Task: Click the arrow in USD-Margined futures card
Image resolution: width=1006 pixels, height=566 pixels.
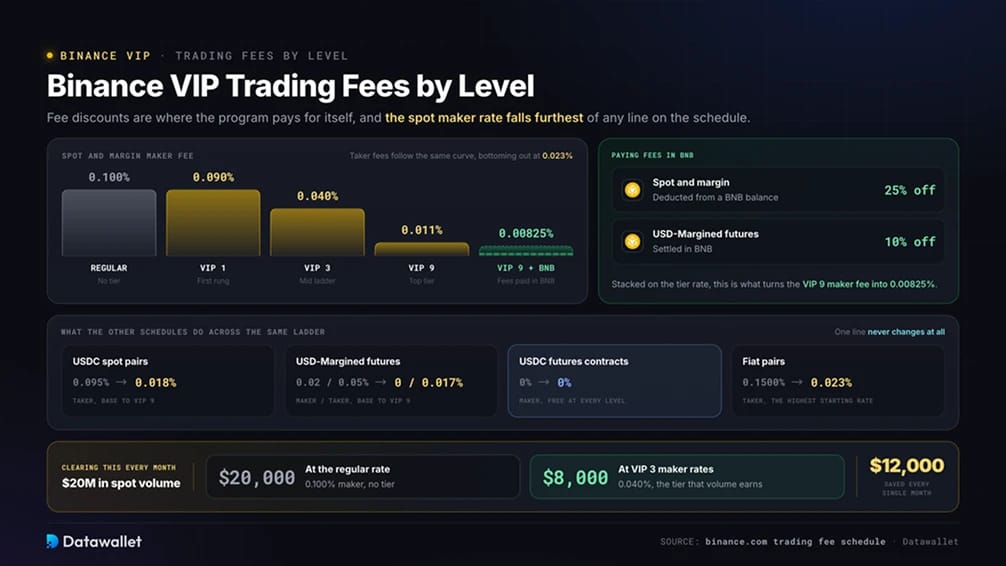Action: pyautogui.click(x=381, y=382)
